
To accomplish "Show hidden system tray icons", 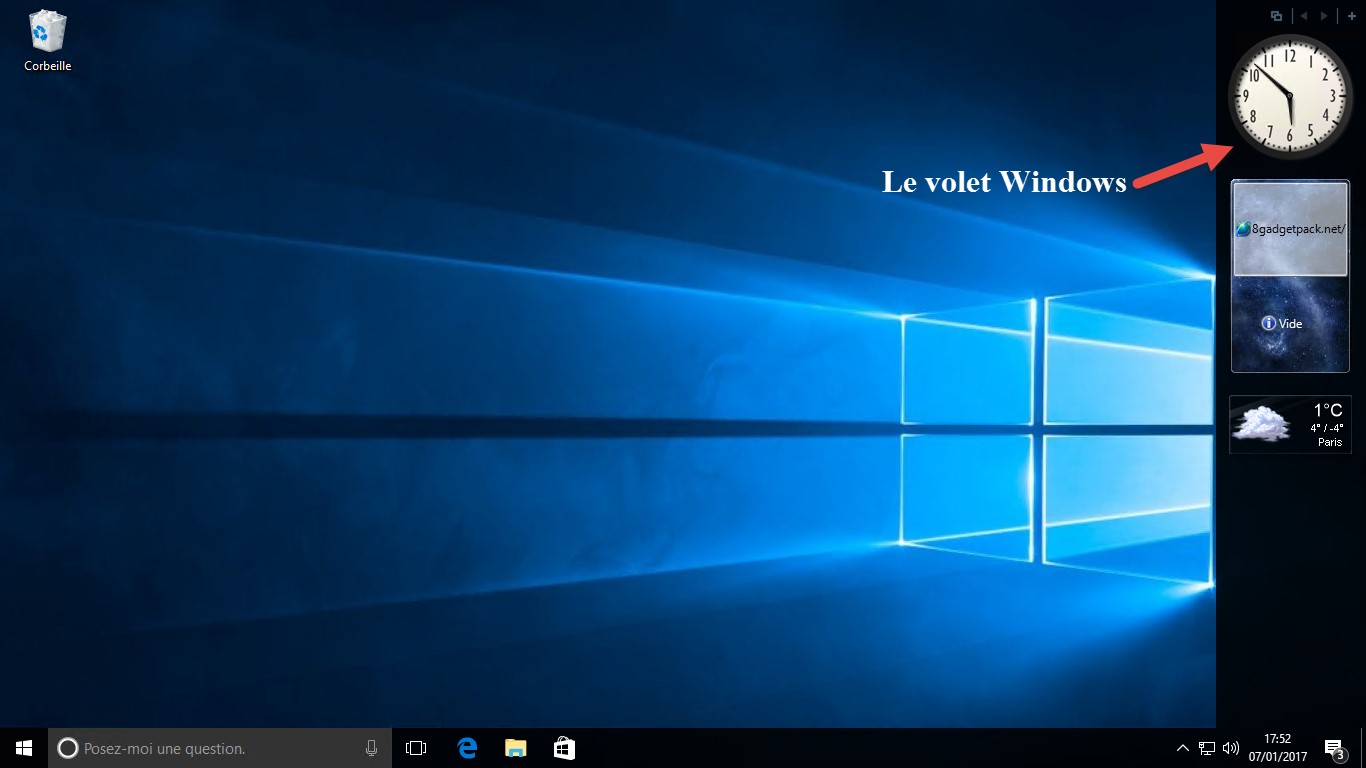I will pyautogui.click(x=1183, y=748).
